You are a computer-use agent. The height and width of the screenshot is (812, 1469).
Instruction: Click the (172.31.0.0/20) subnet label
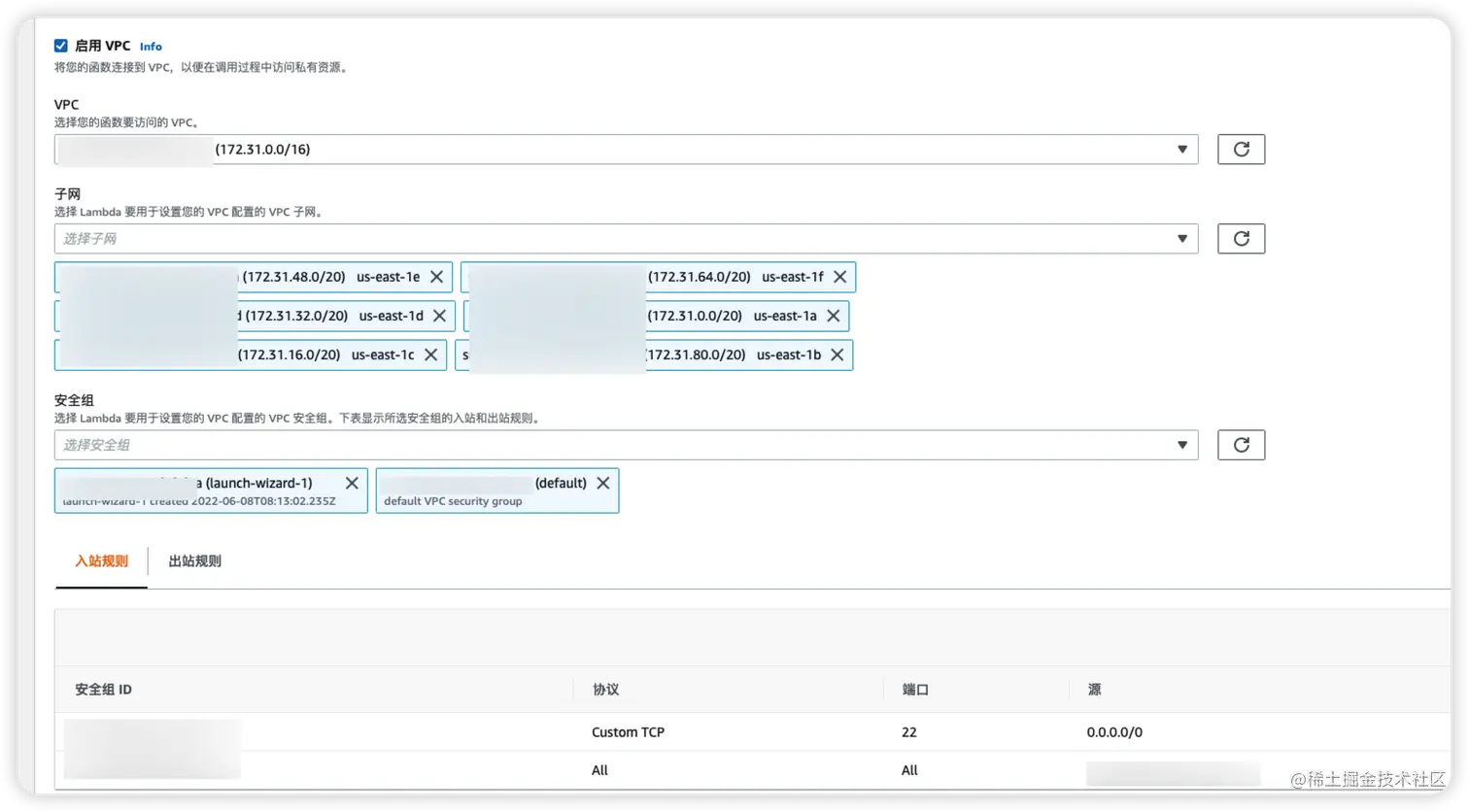pos(695,316)
